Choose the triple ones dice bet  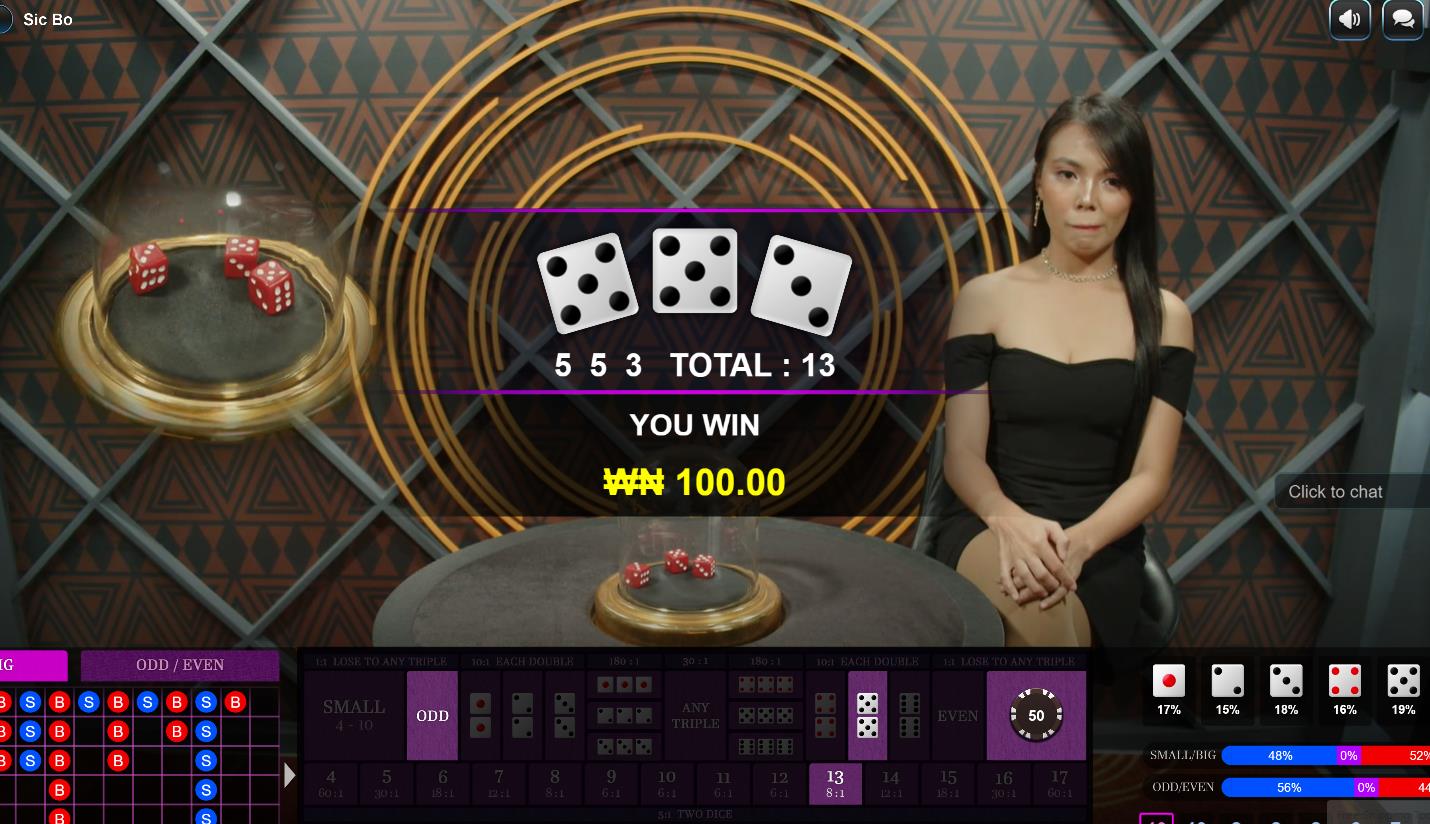624,685
